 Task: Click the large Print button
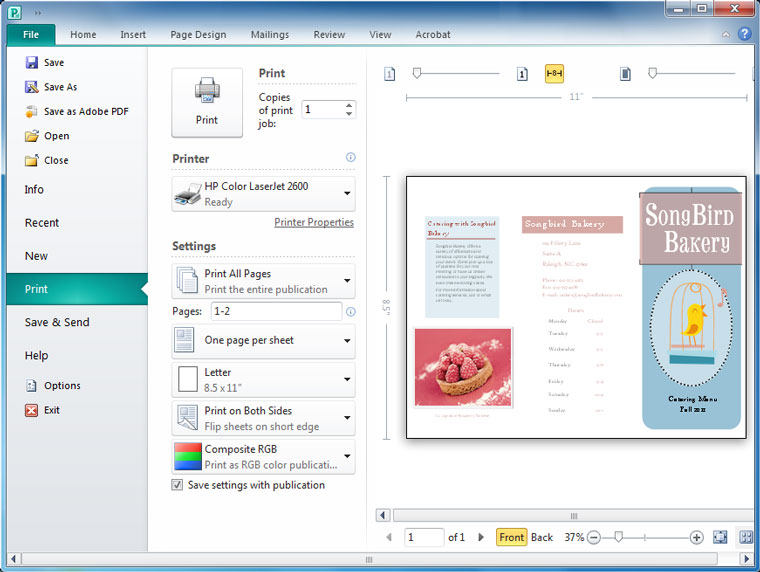(207, 103)
